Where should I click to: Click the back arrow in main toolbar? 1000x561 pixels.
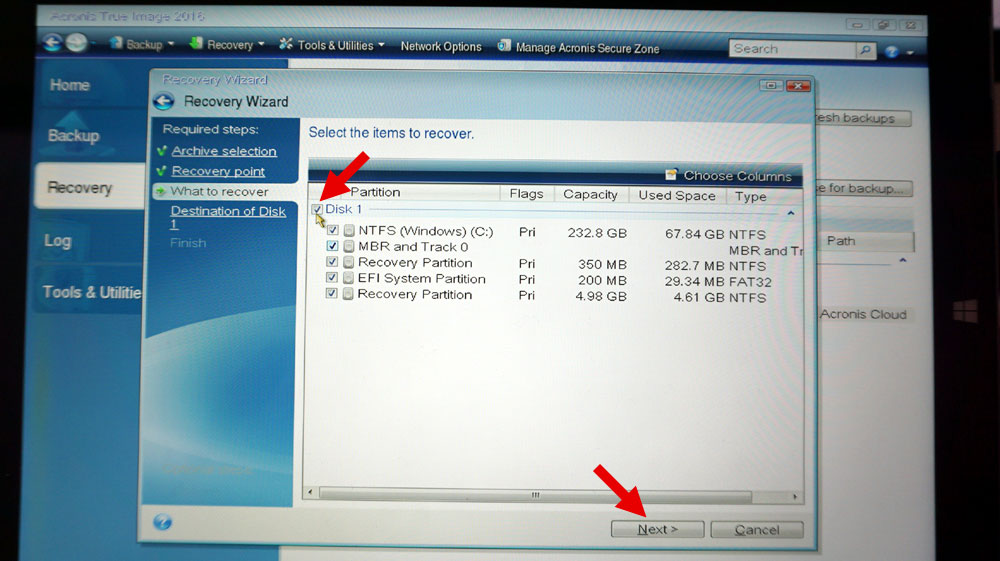pyautogui.click(x=53, y=43)
